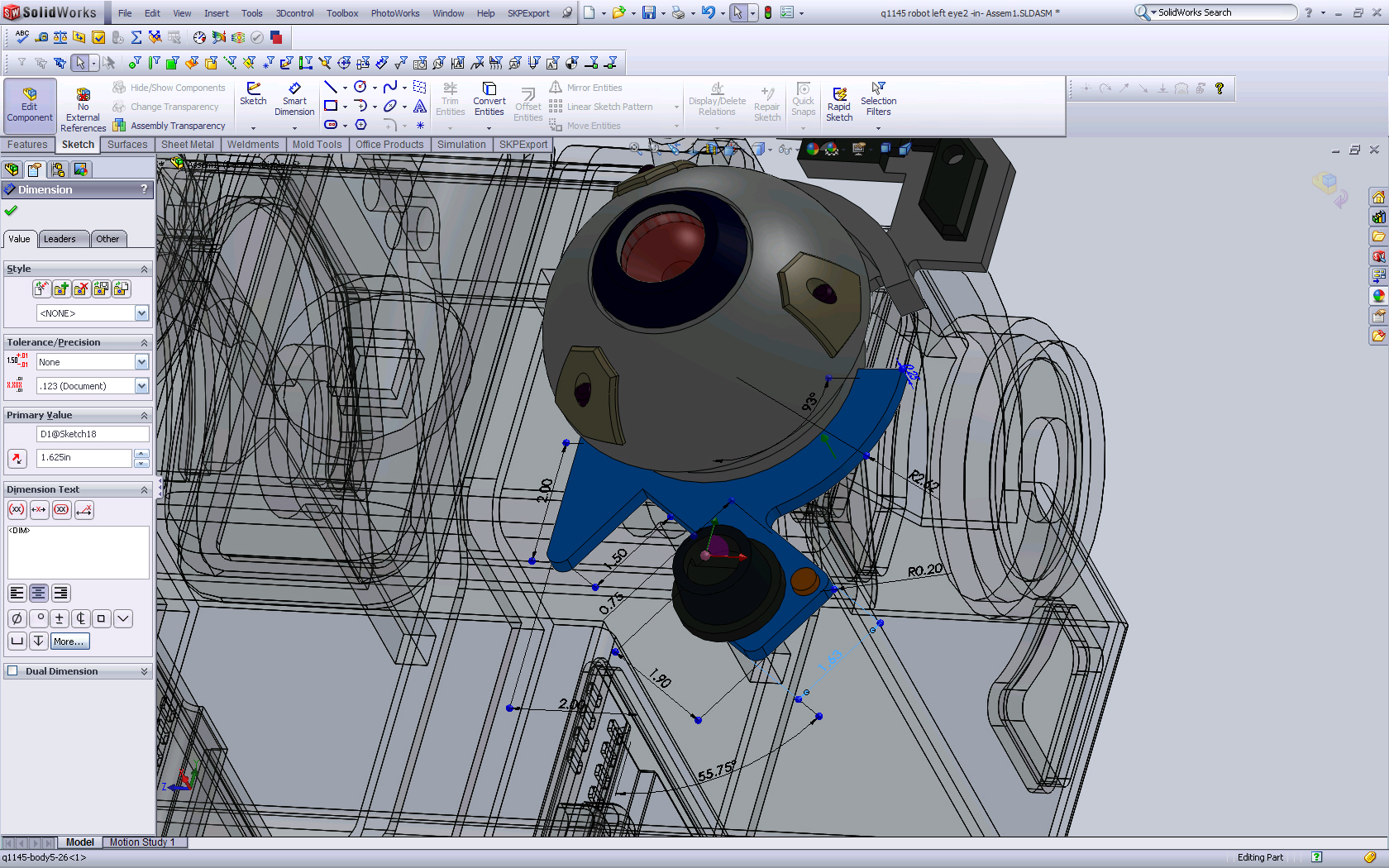Collapse the Style section
Viewport: 1389px width, 868px height.
(144, 269)
